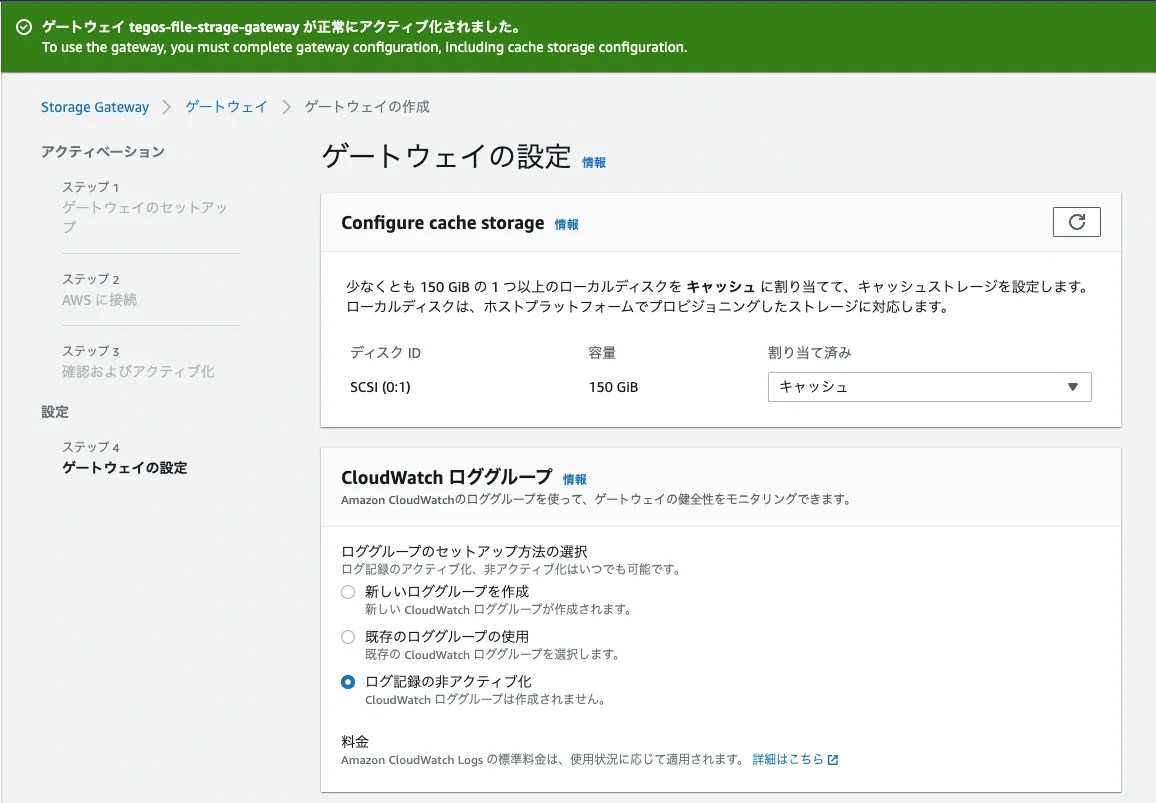Click ステップ4 ゲートウェイの設定 sidebar item
The height and width of the screenshot is (803, 1156).
124,467
